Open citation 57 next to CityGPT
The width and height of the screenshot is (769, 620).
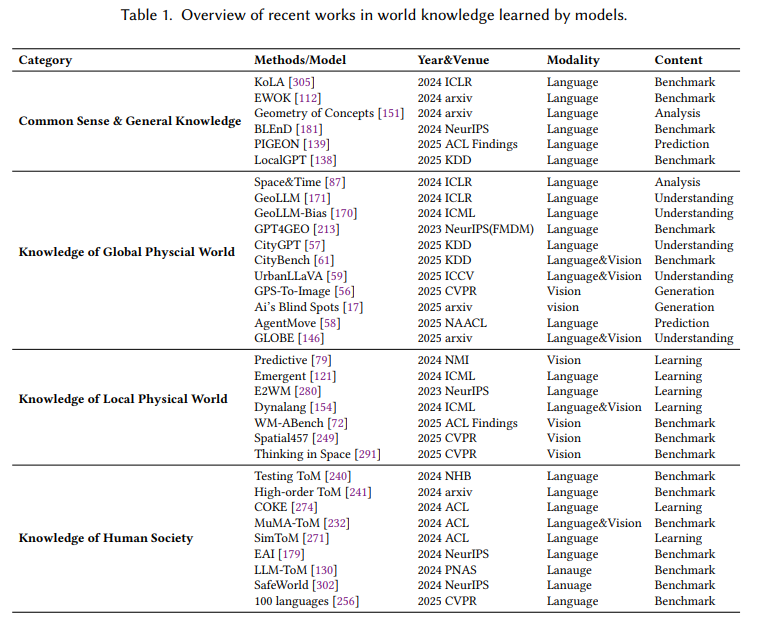coord(314,245)
